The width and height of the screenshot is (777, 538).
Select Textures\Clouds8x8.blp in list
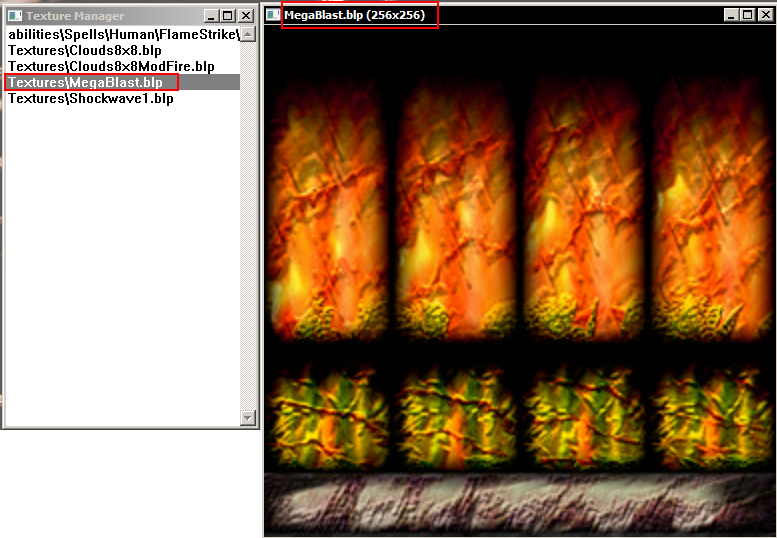coord(122,51)
